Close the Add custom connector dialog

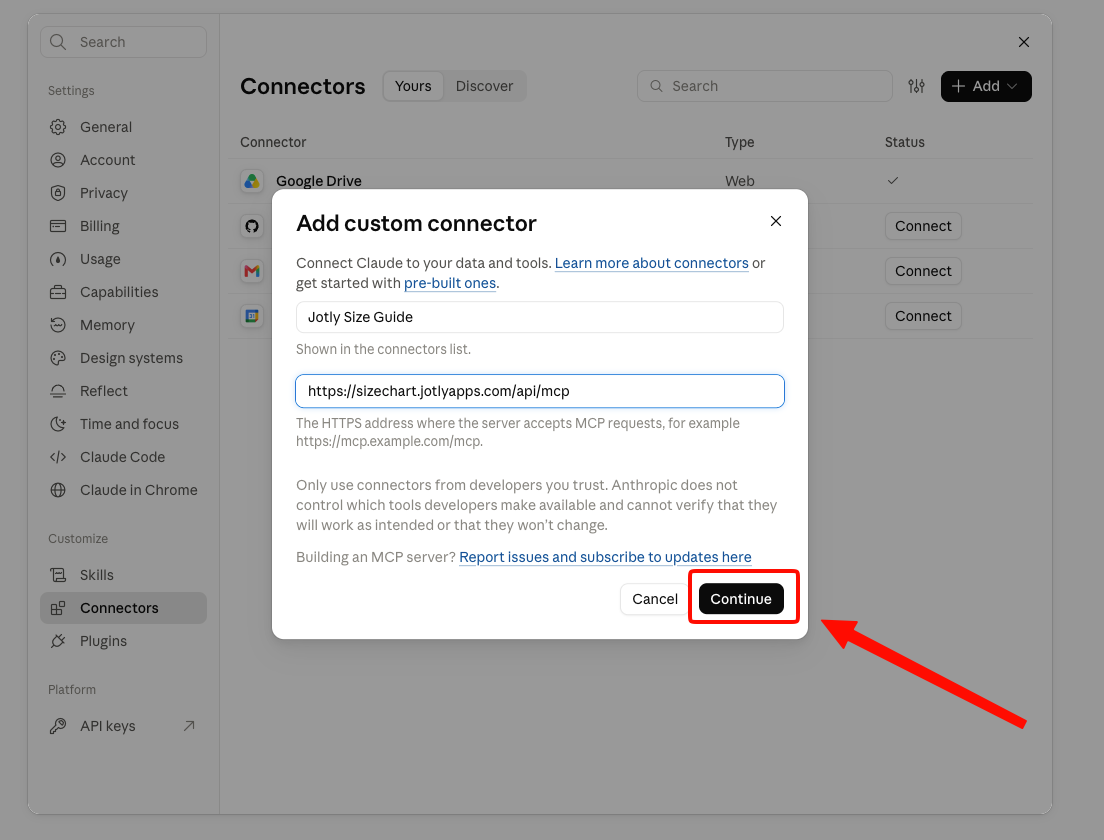click(776, 221)
